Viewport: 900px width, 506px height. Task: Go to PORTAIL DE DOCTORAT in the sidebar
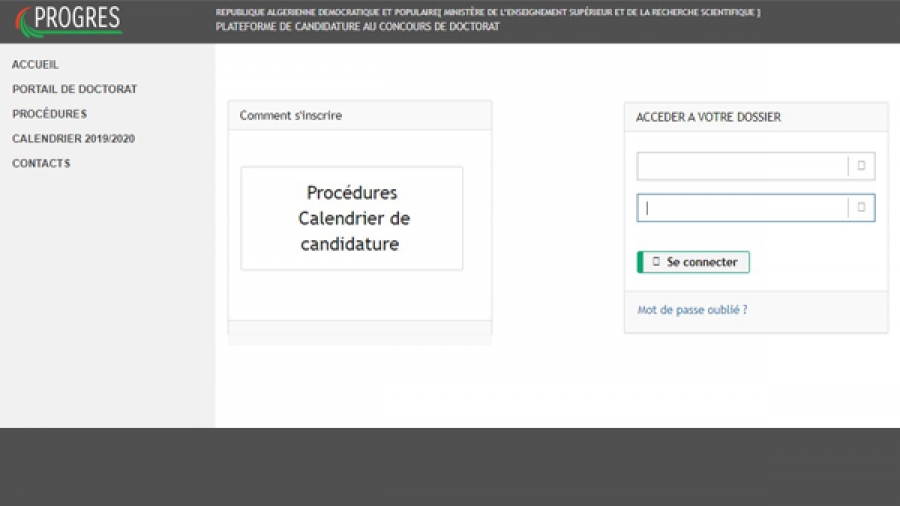pyautogui.click(x=75, y=89)
